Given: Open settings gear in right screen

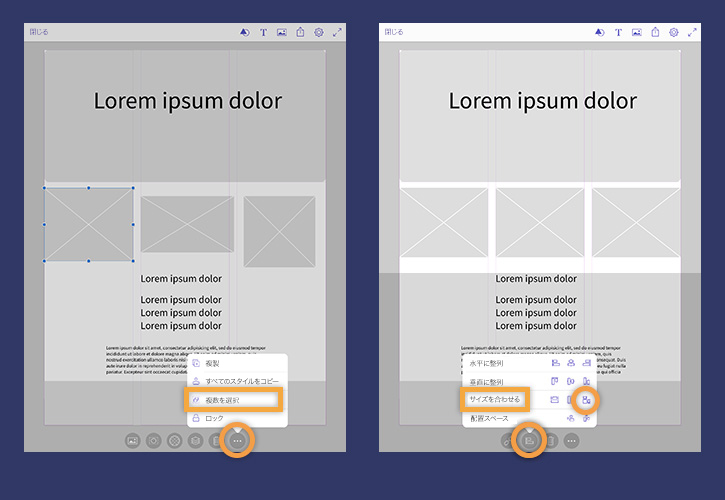Looking at the screenshot, I should point(674,32).
